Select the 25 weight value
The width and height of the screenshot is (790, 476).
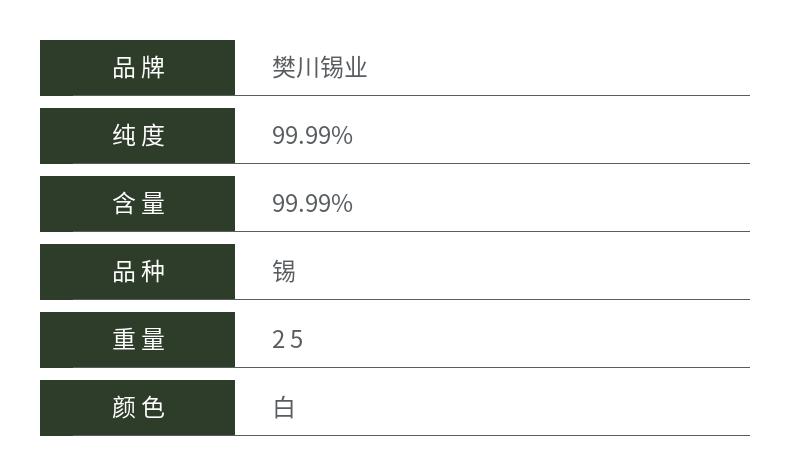pos(287,339)
